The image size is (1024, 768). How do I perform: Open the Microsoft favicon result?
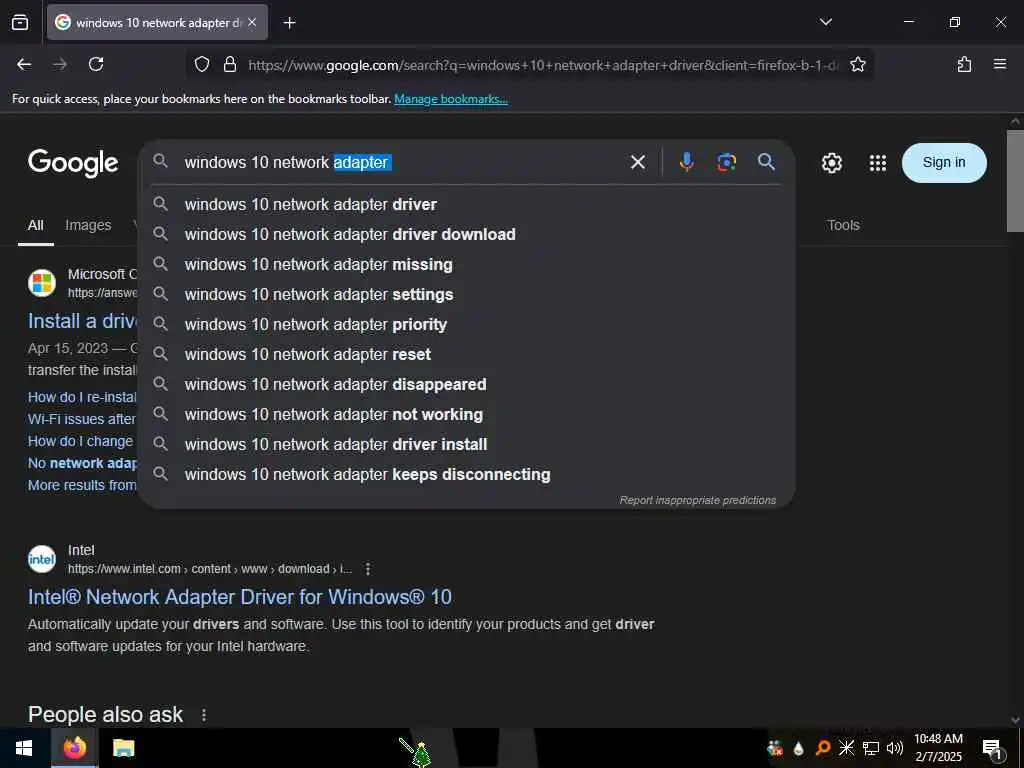[x=42, y=283]
